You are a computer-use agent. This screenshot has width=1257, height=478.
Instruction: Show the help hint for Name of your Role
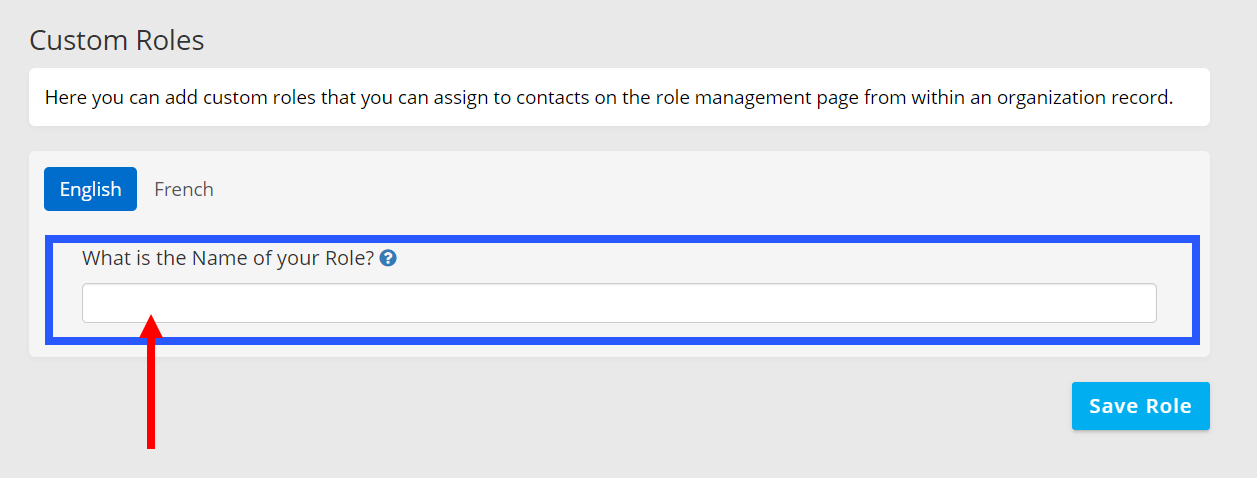pyautogui.click(x=389, y=258)
